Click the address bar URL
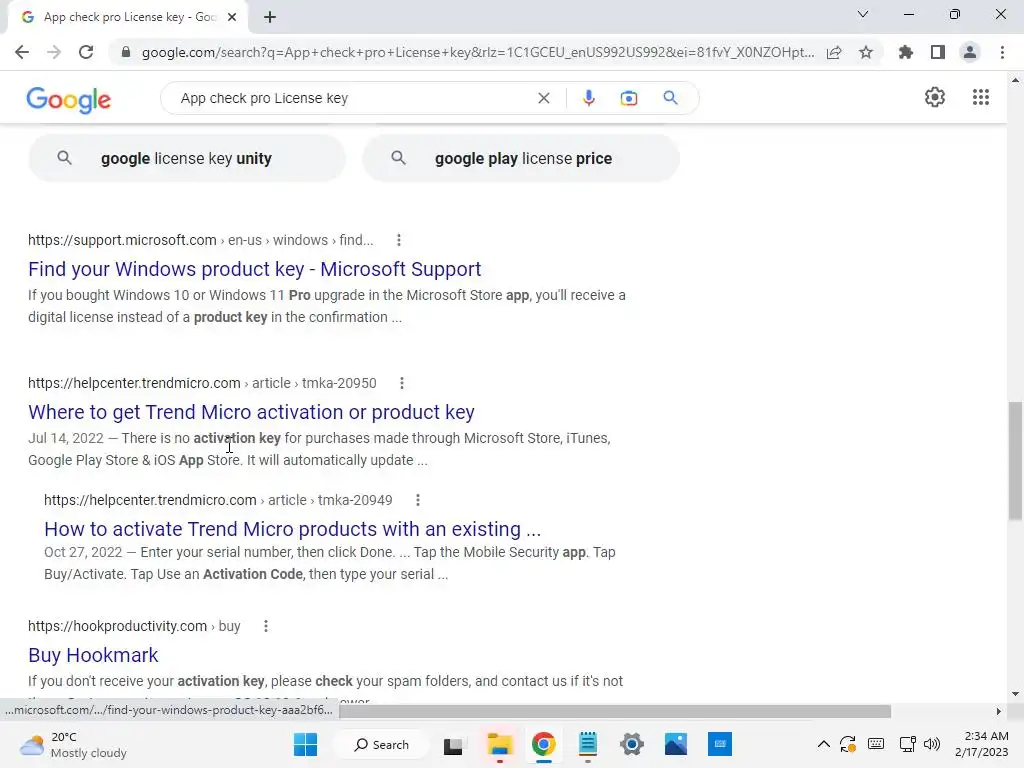This screenshot has width=1024, height=768. 478,52
